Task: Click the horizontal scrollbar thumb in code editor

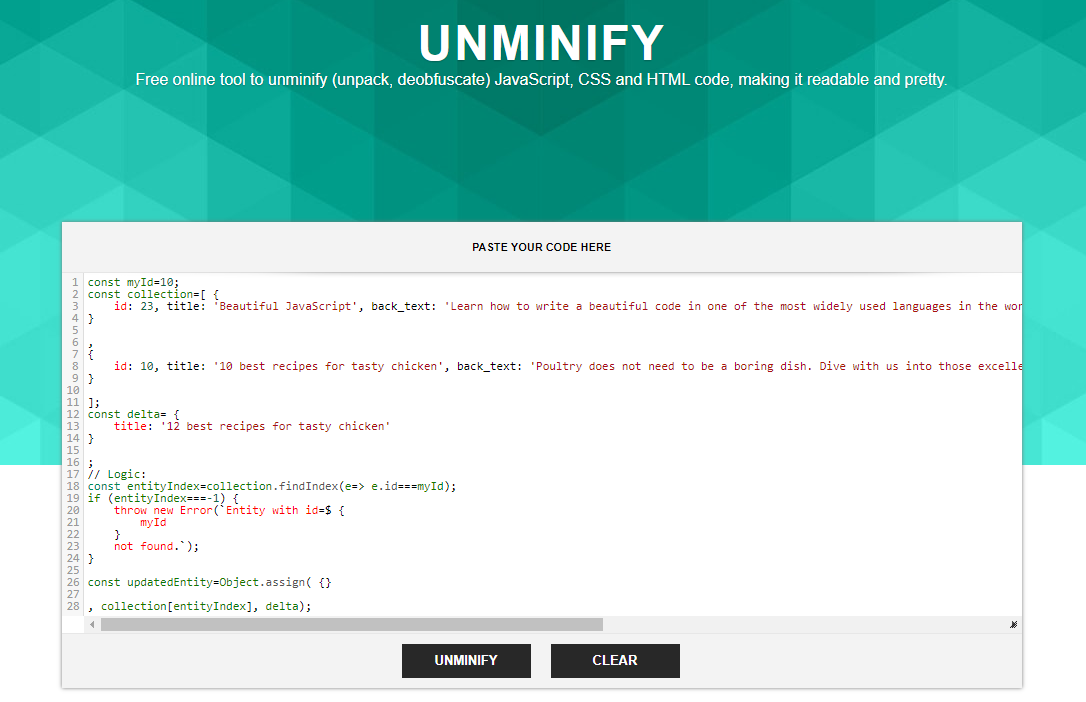Action: [x=352, y=624]
